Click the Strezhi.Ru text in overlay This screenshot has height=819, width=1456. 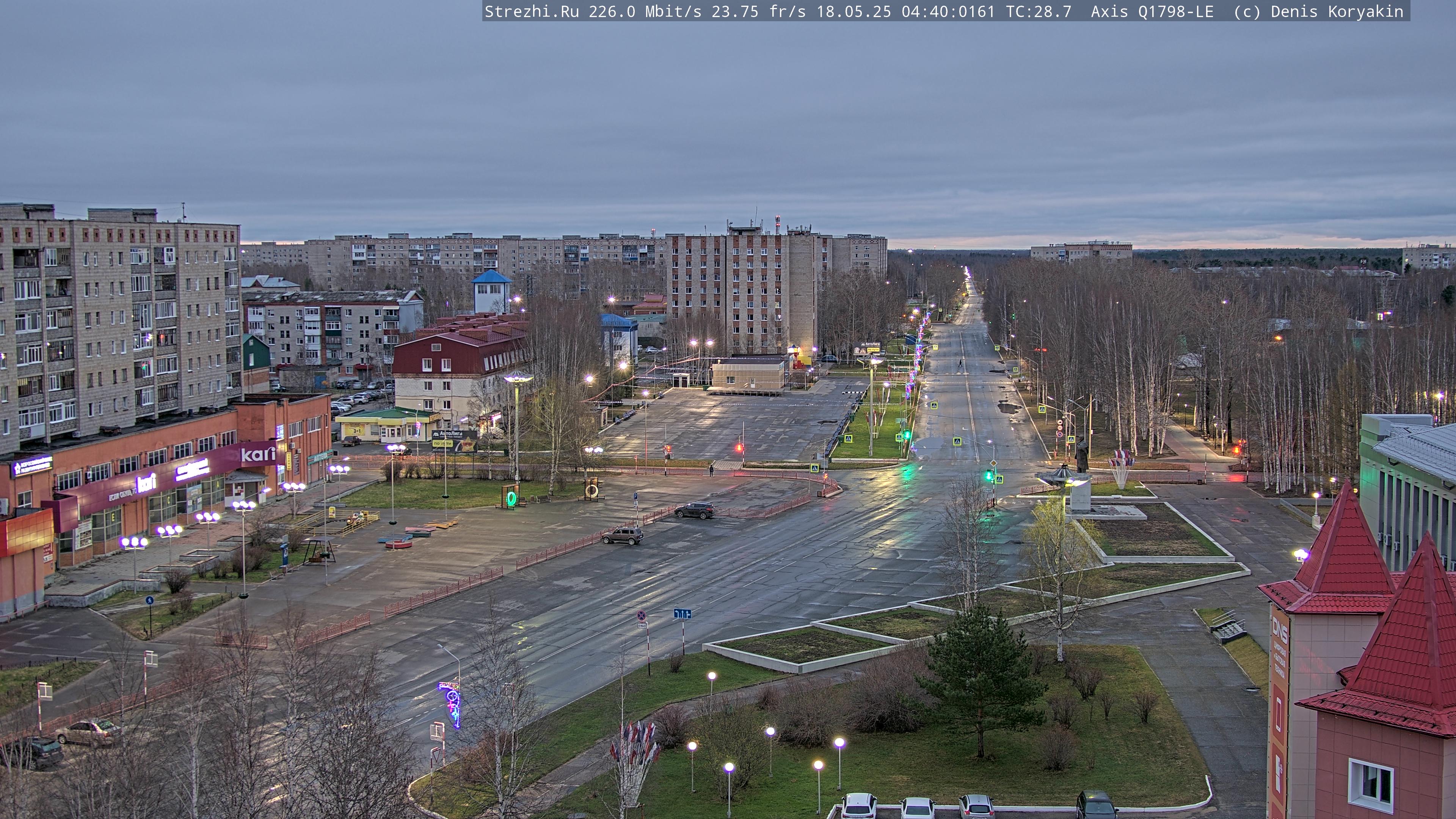point(531,12)
